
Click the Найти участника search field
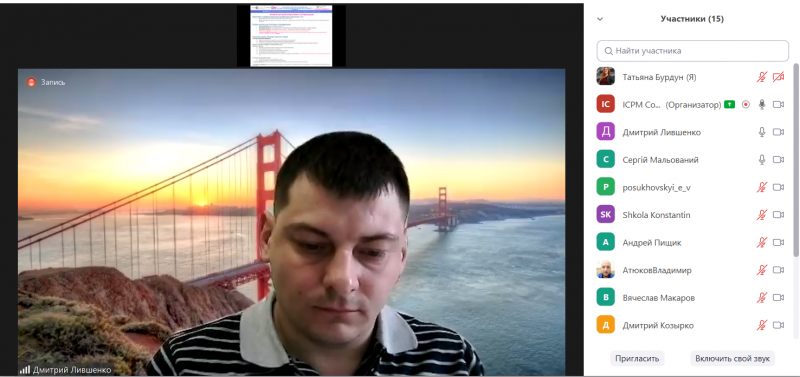pyautogui.click(x=692, y=51)
